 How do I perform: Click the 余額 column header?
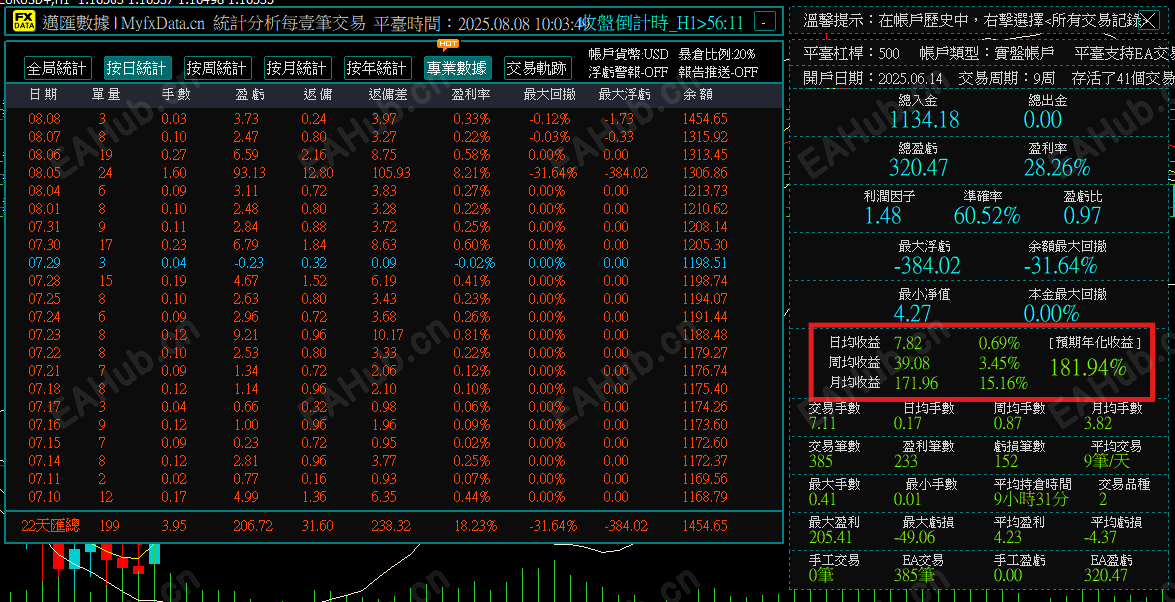point(698,94)
